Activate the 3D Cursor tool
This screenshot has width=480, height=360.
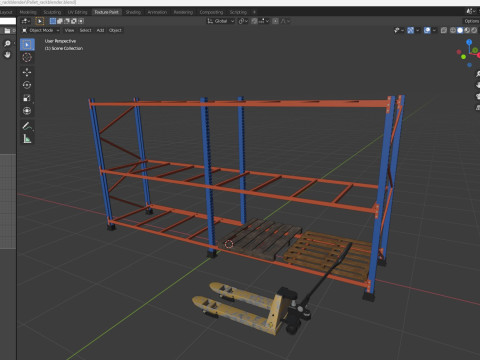click(27, 57)
